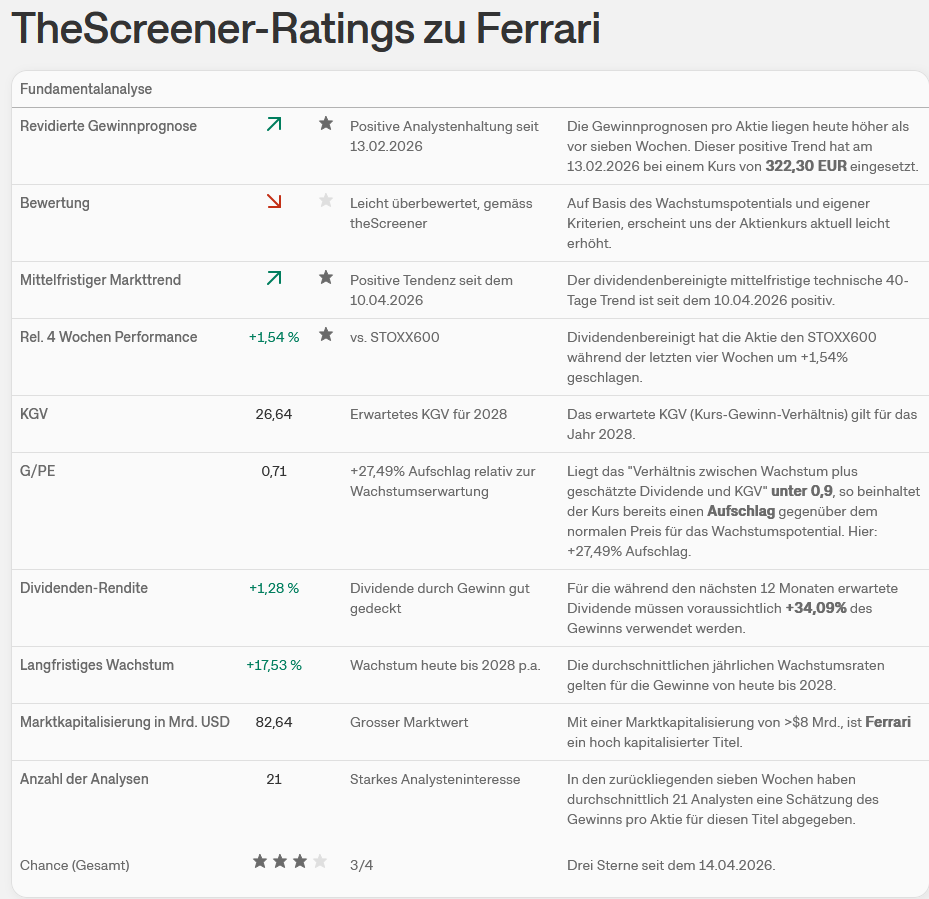The width and height of the screenshot is (929, 899).
Task: Click the Dividenden-Rendite +1,28 % value
Action: 274,588
